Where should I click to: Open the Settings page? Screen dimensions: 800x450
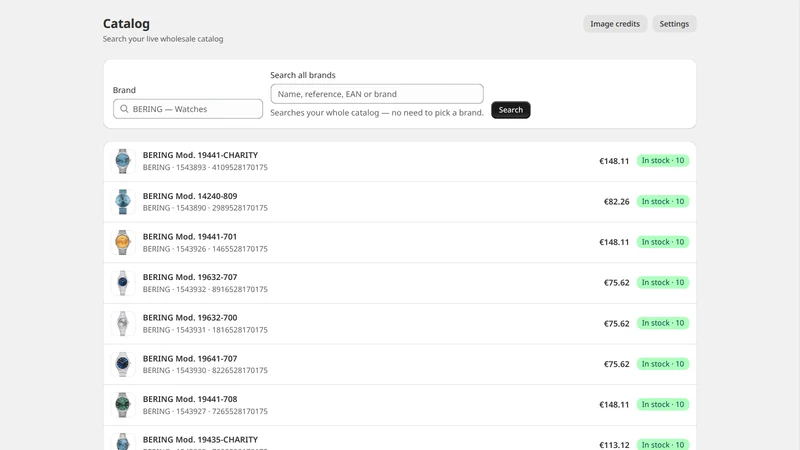(x=674, y=24)
